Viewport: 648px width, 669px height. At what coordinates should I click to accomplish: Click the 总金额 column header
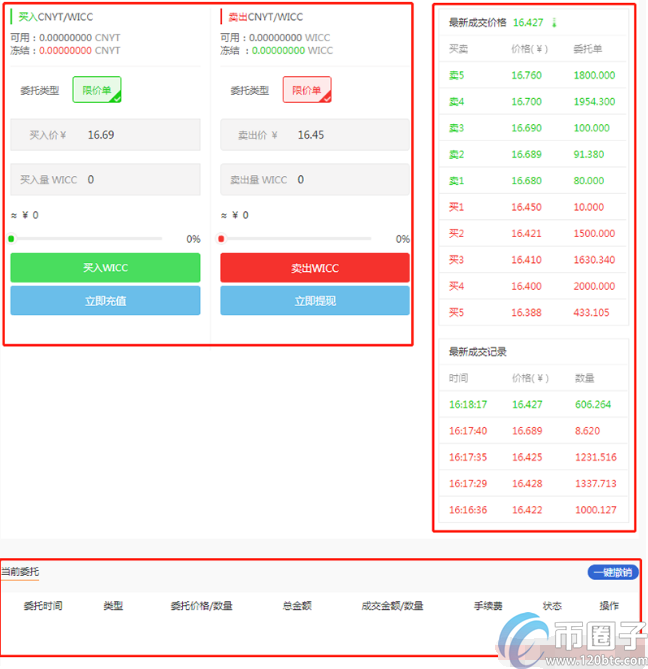click(297, 605)
